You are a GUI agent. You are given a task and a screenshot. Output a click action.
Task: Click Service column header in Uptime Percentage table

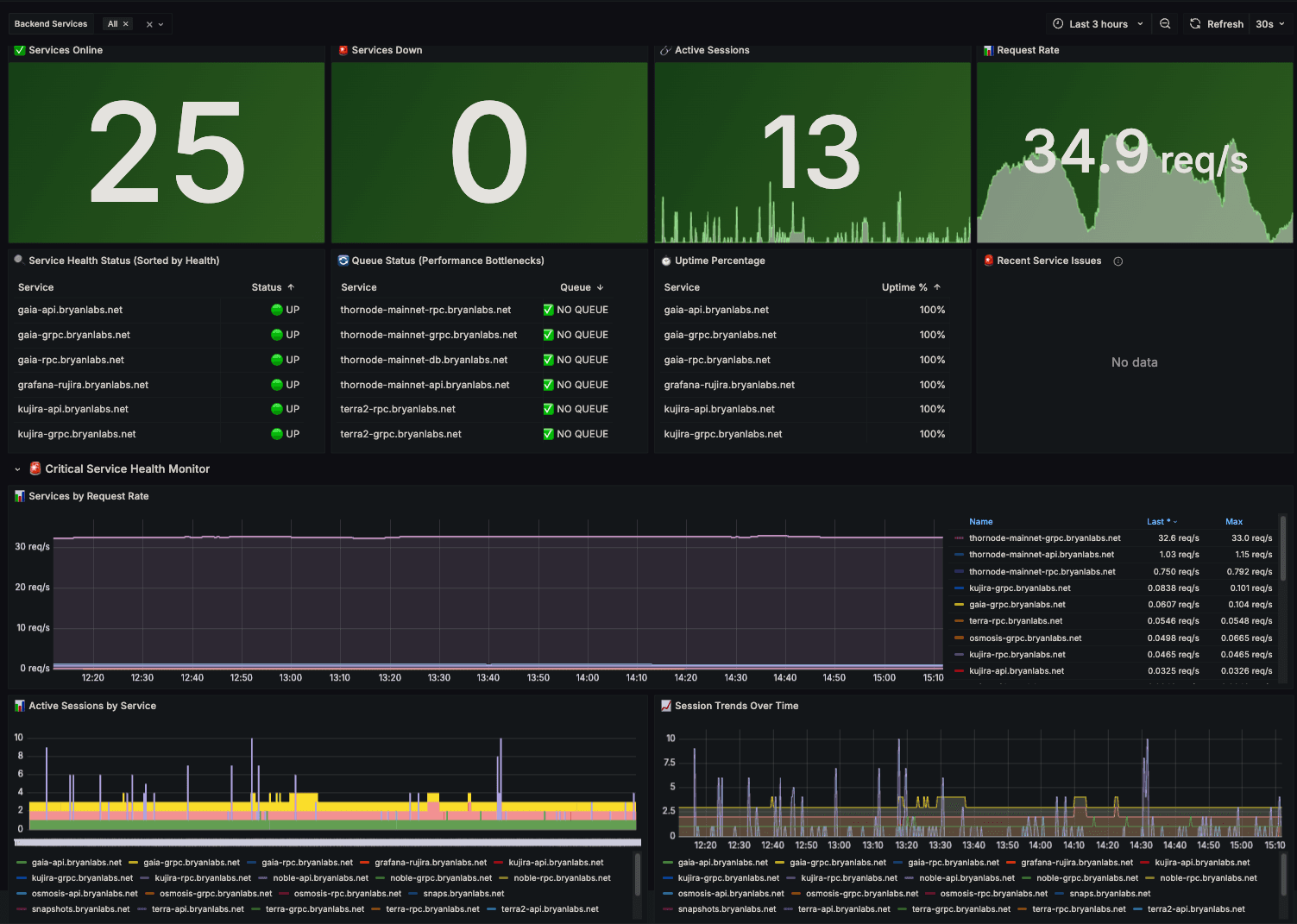(x=682, y=287)
